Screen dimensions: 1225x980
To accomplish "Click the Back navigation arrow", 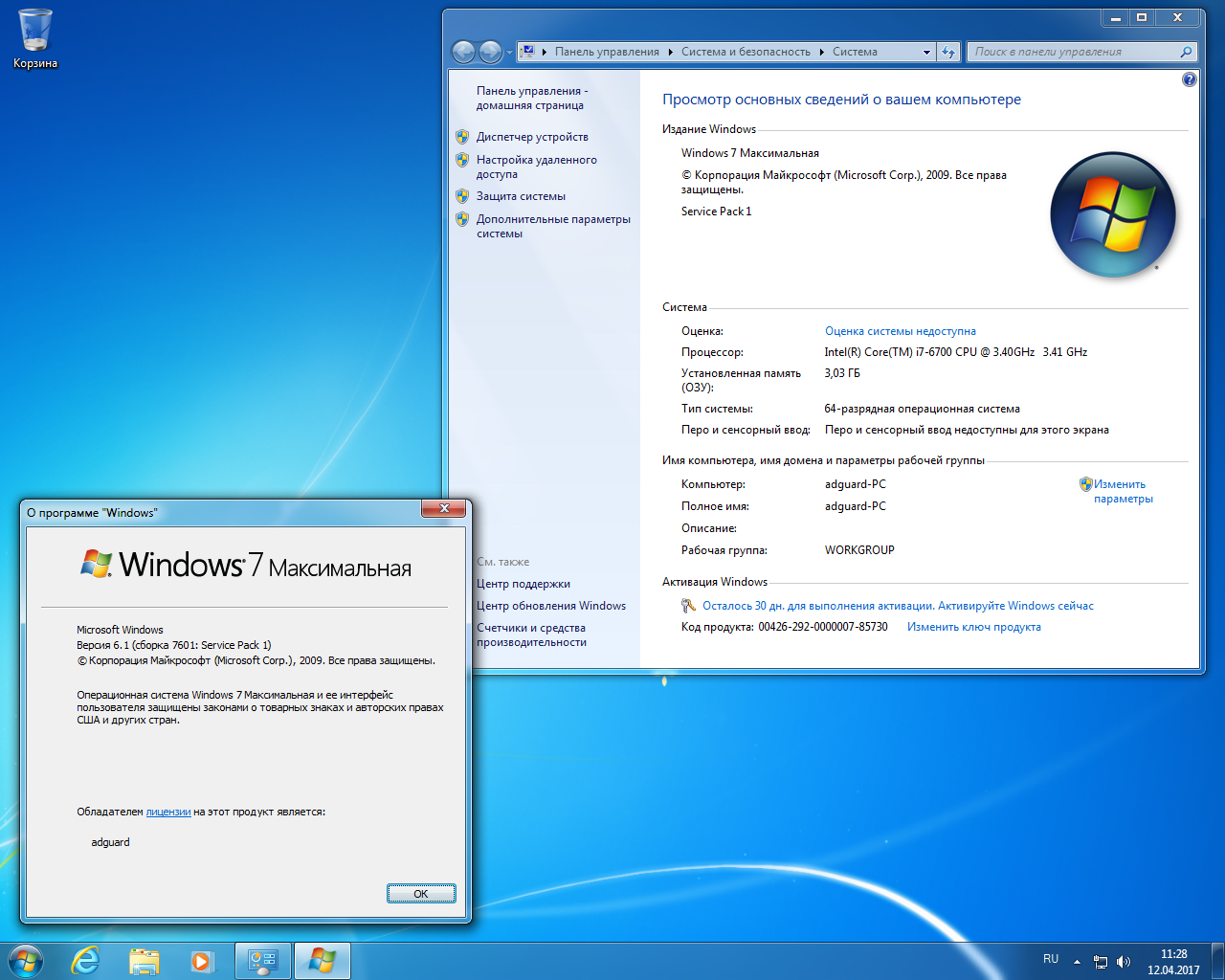I will point(463,52).
